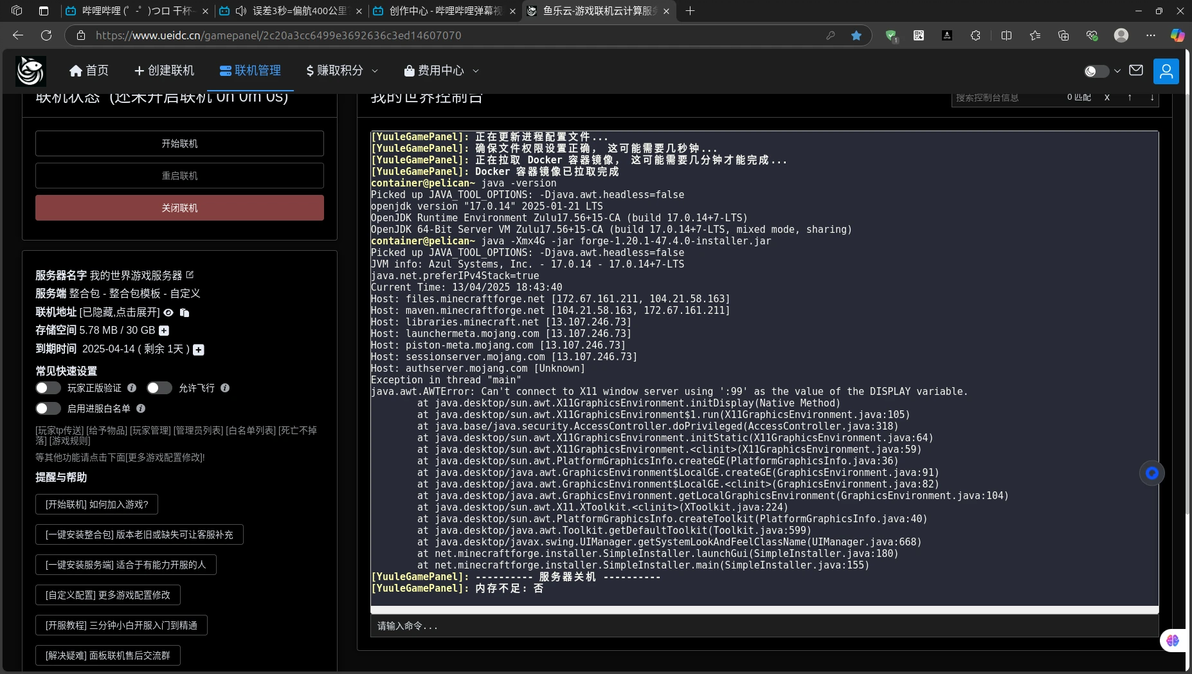
Task: Click the red 关闭联机 button
Action: 179,207
